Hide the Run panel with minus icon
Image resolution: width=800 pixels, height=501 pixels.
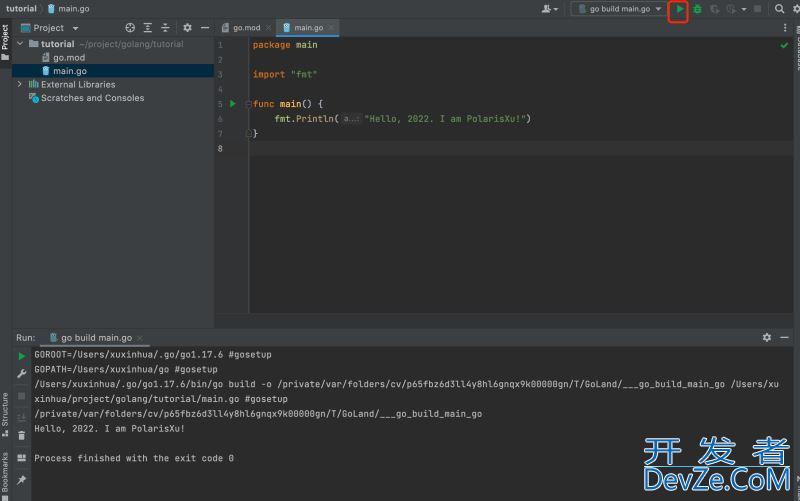coord(784,337)
